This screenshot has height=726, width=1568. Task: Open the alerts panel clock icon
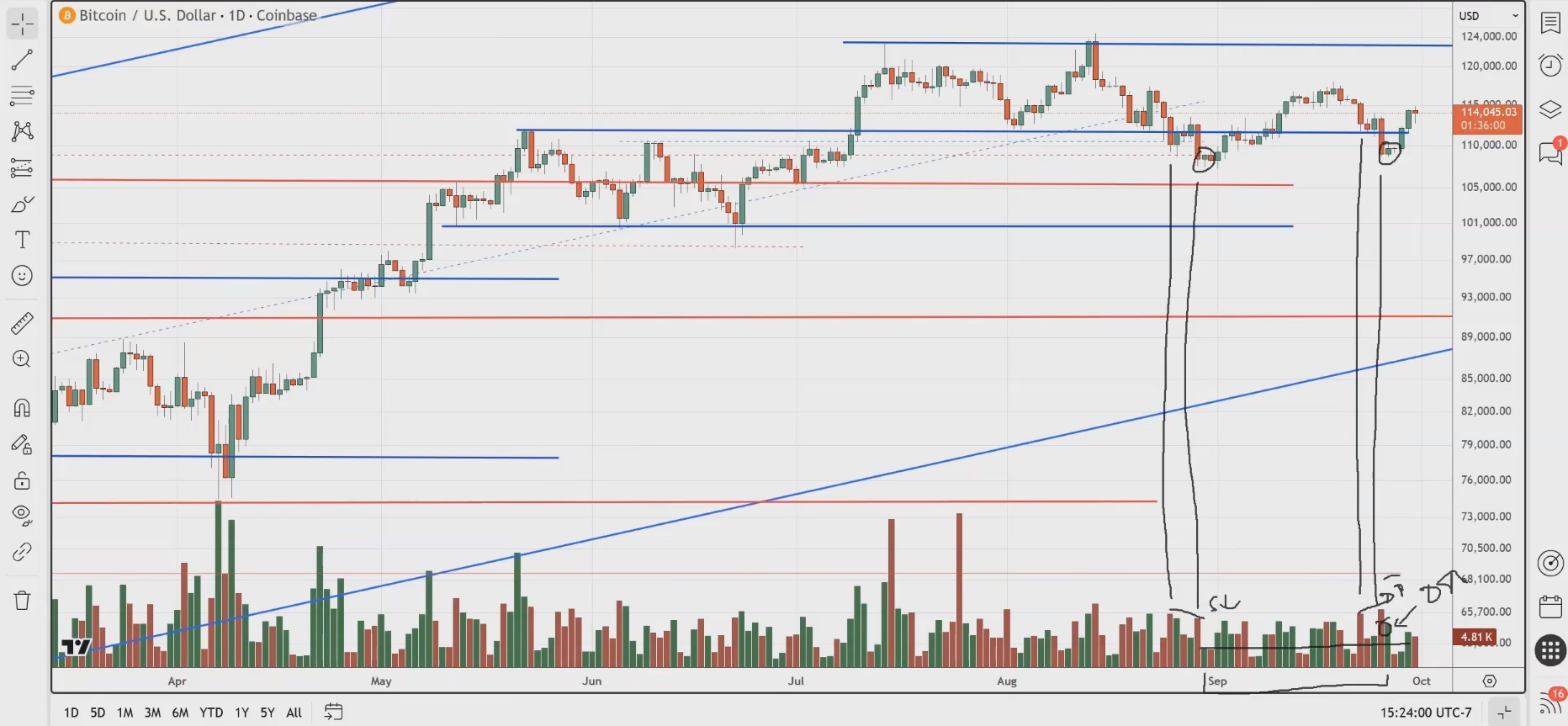tap(1549, 66)
